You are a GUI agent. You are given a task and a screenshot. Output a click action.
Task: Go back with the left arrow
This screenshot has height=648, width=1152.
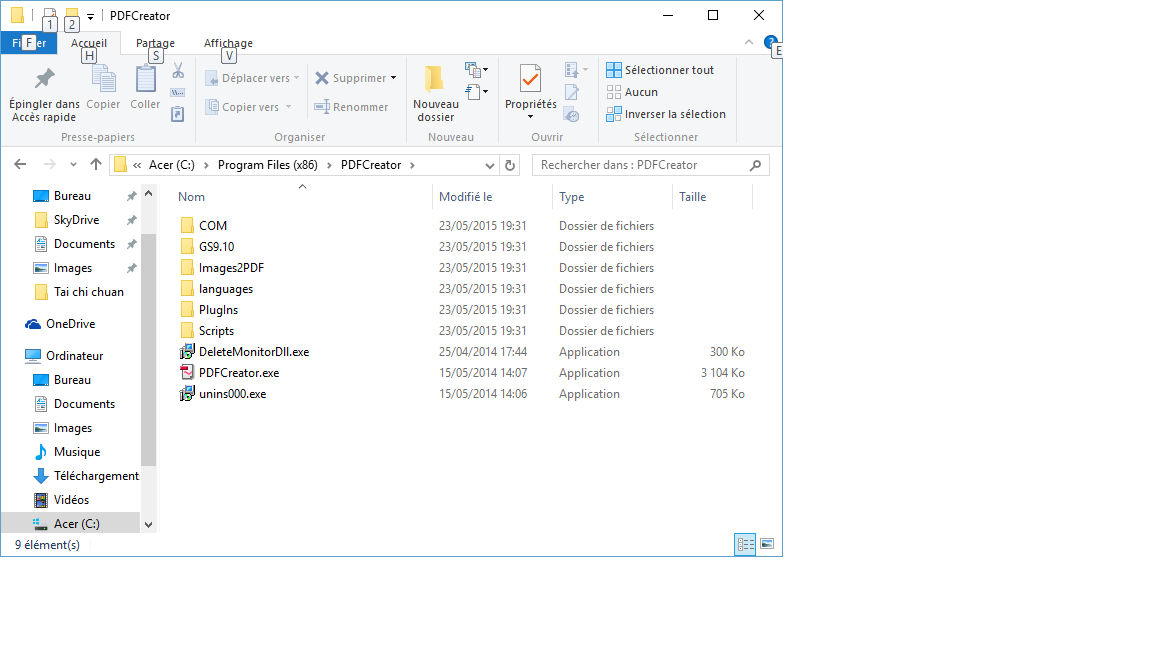21,165
